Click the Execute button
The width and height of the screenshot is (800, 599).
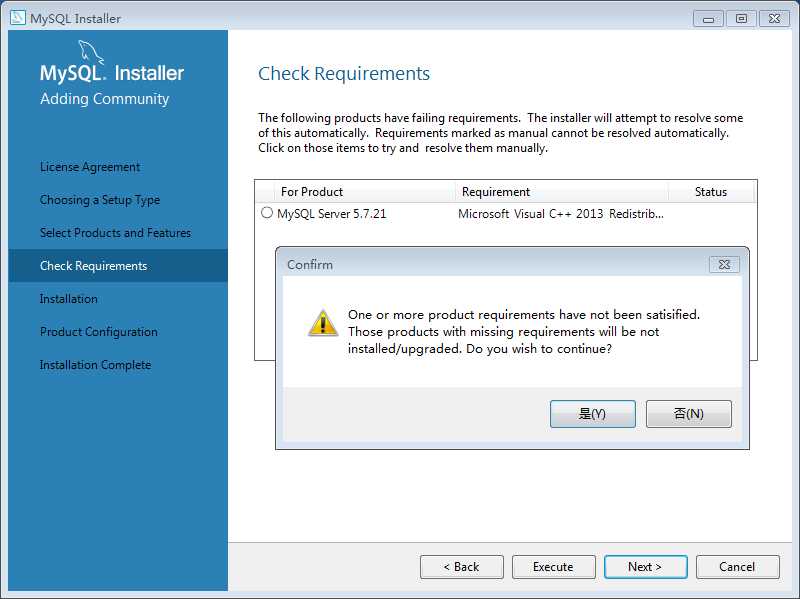(x=554, y=567)
